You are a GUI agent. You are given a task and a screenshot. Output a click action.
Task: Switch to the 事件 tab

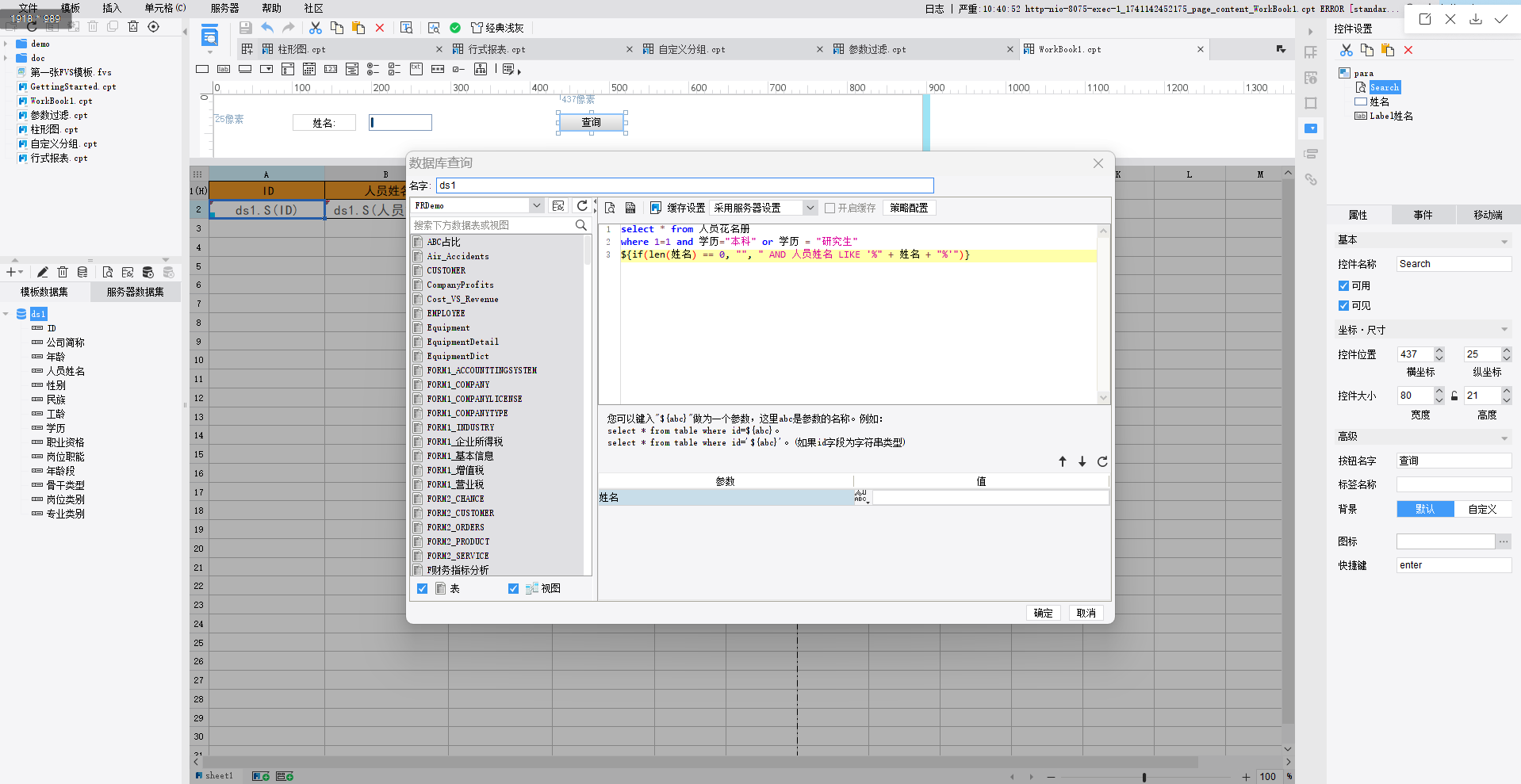click(x=1423, y=215)
